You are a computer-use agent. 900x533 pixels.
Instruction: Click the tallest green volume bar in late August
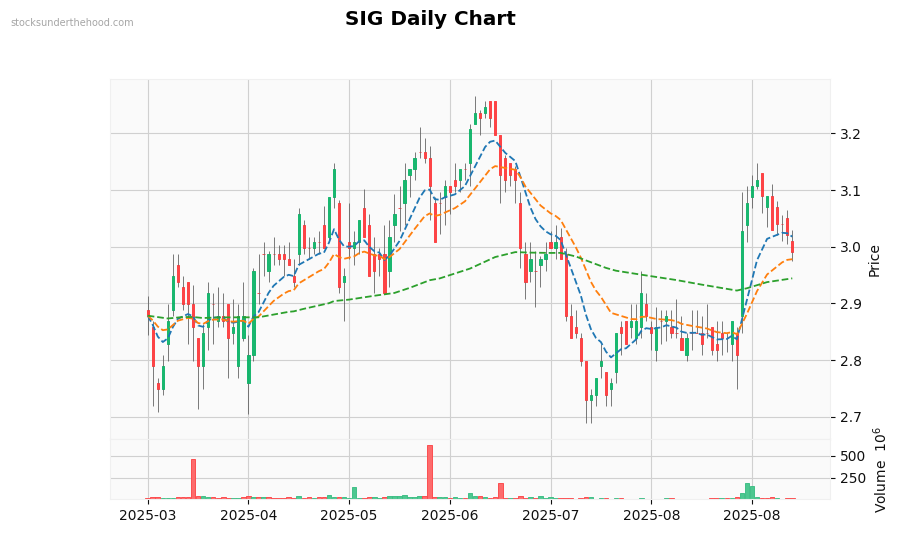pyautogui.click(x=747, y=491)
